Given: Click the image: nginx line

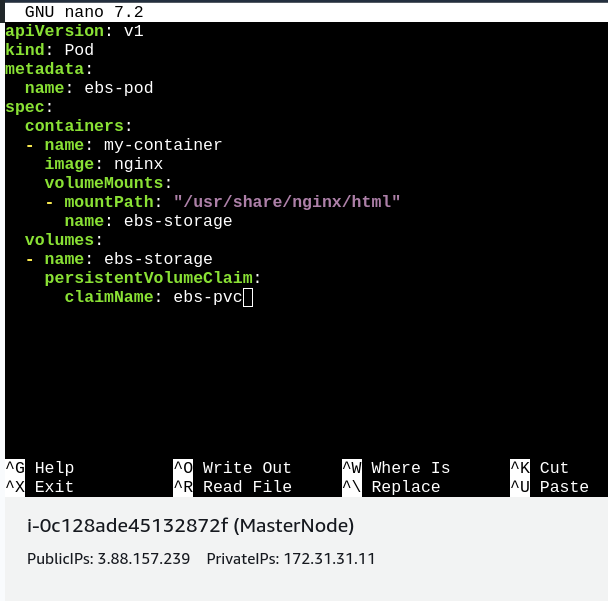Looking at the screenshot, I should (104, 164).
